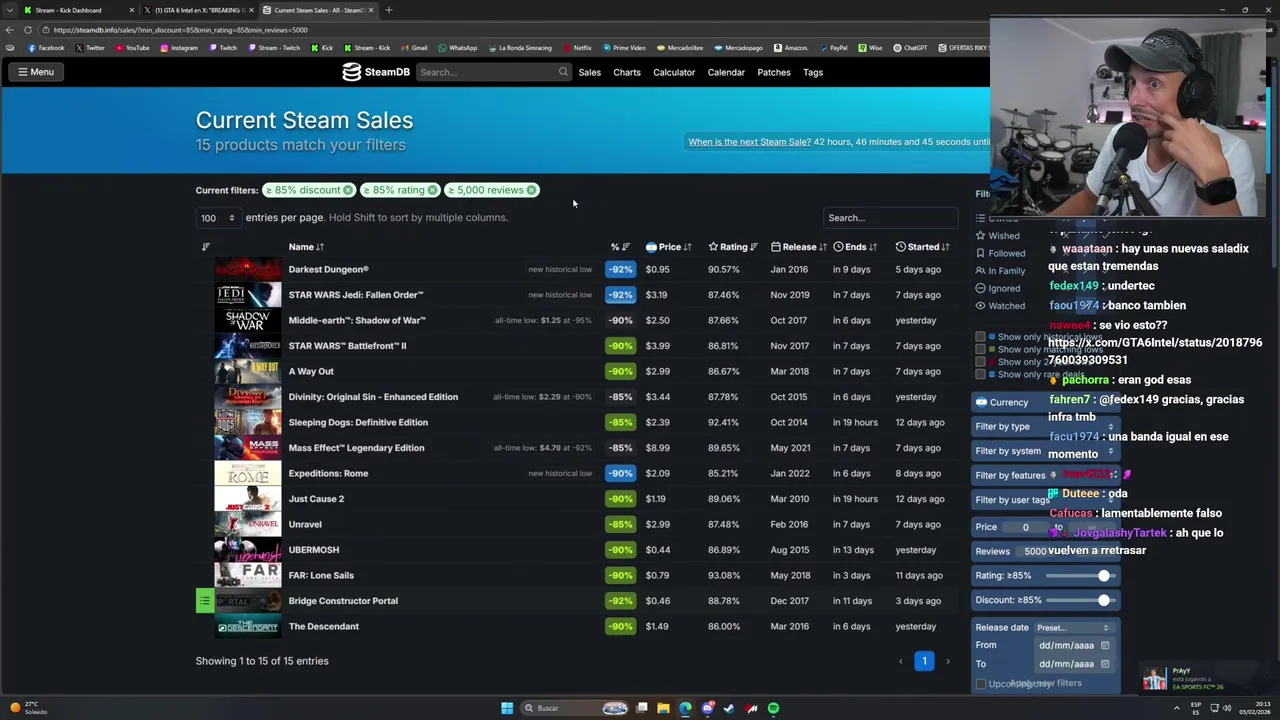Click the next page arrow
The height and width of the screenshot is (720, 1280).
click(948, 661)
